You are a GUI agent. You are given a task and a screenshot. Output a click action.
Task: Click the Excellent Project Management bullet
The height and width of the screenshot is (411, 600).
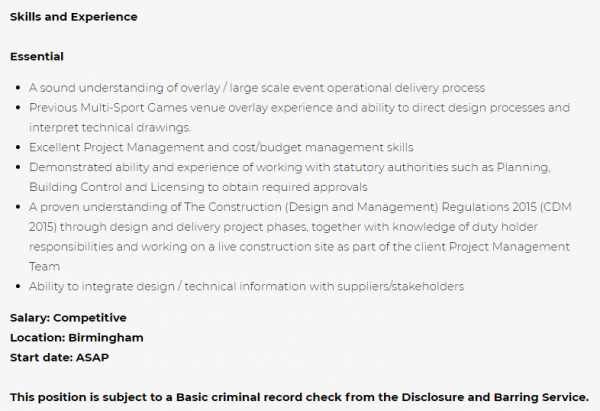click(221, 148)
